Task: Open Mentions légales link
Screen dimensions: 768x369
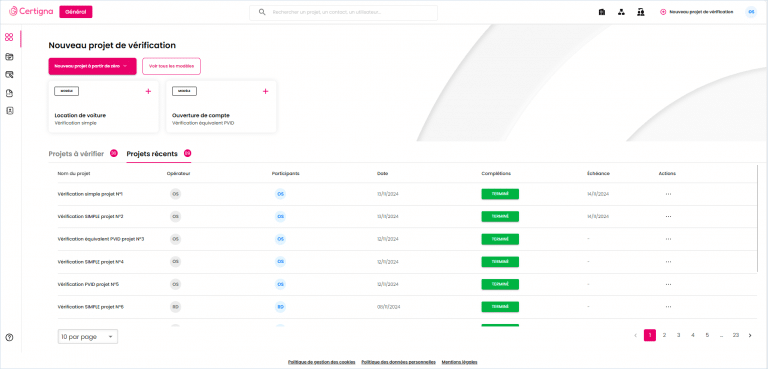Action: click(459, 362)
